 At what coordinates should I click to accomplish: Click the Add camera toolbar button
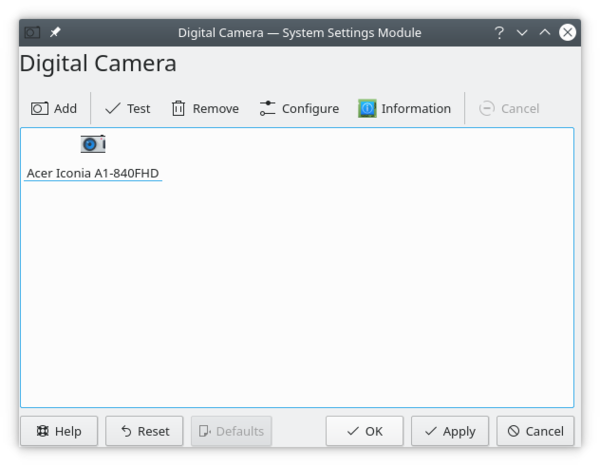(54, 108)
